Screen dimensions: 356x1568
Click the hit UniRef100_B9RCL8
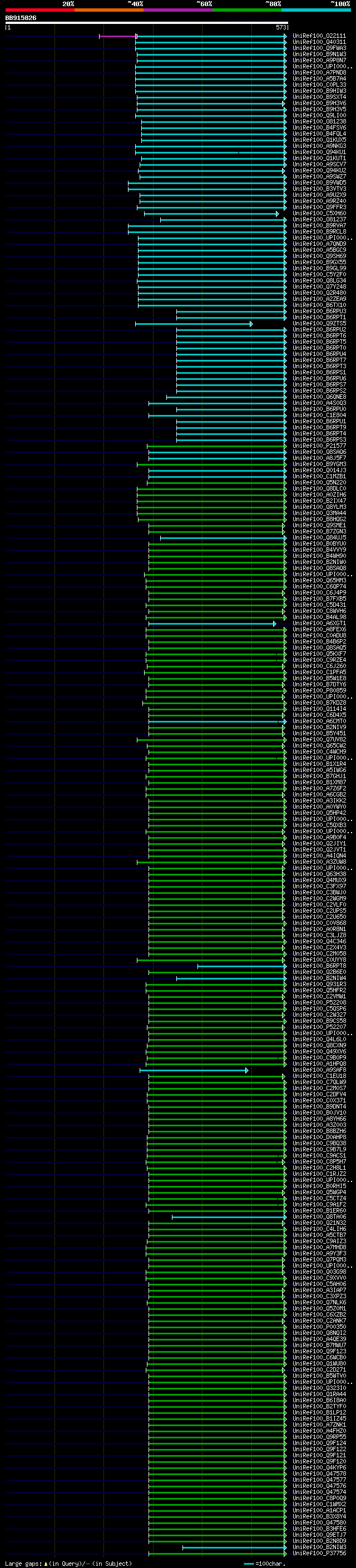point(319,232)
